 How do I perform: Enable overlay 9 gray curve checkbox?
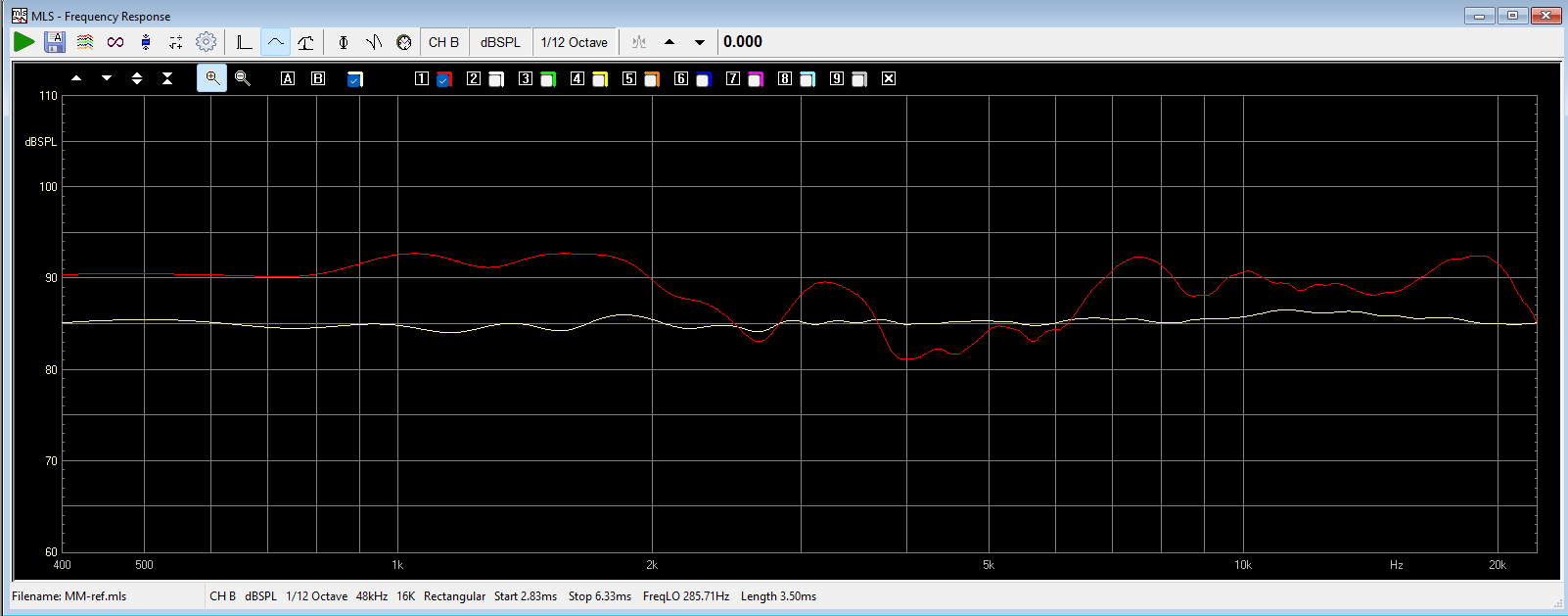[859, 79]
